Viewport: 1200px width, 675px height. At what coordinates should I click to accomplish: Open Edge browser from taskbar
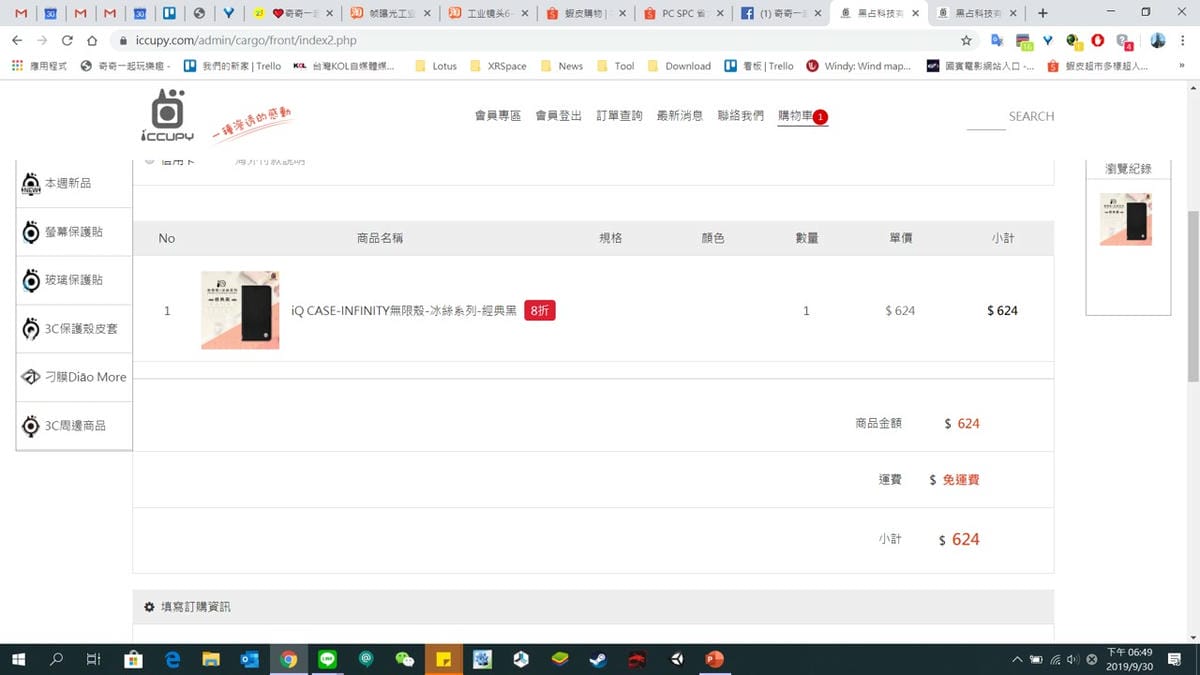pos(172,659)
